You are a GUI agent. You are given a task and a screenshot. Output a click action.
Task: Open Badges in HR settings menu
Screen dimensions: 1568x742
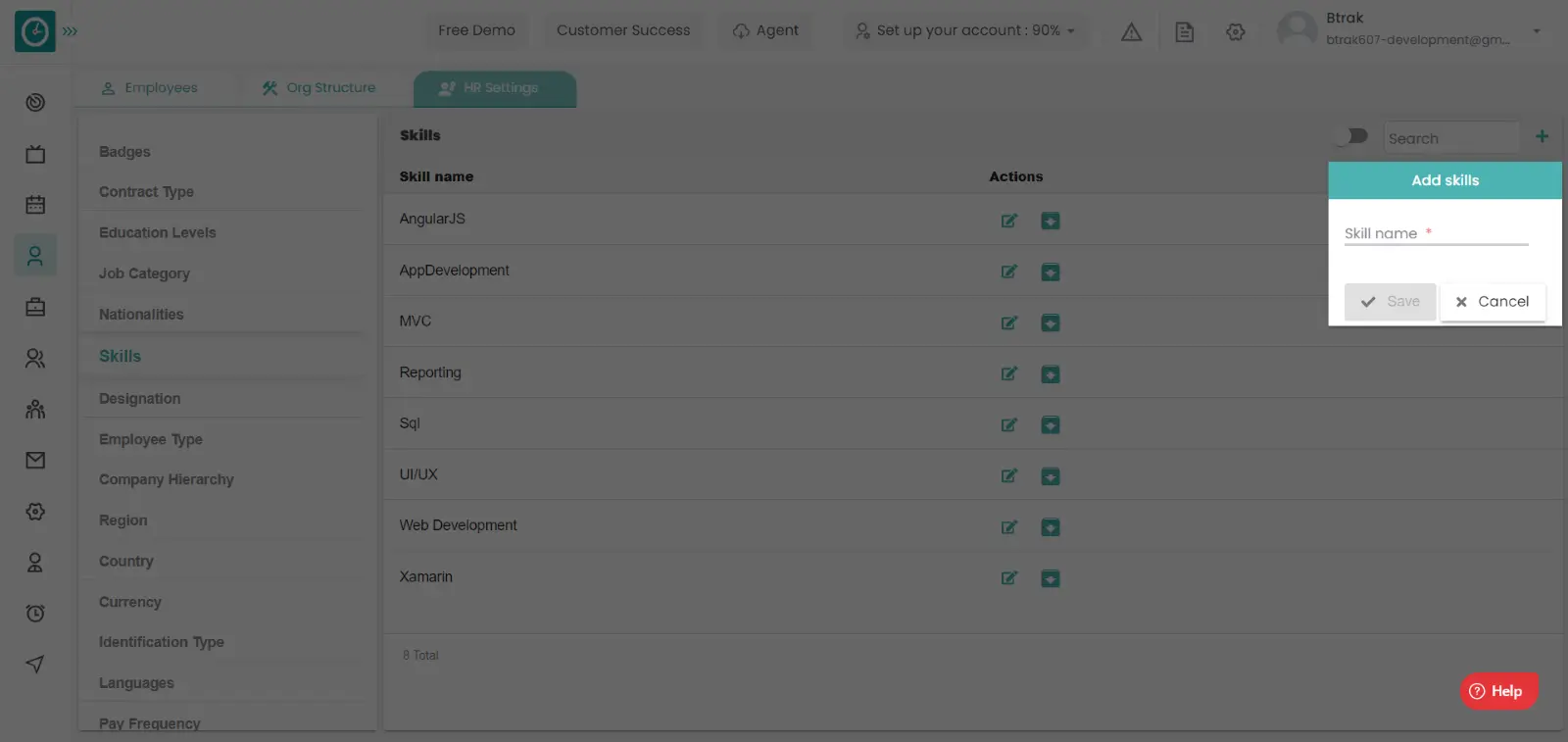pos(124,152)
